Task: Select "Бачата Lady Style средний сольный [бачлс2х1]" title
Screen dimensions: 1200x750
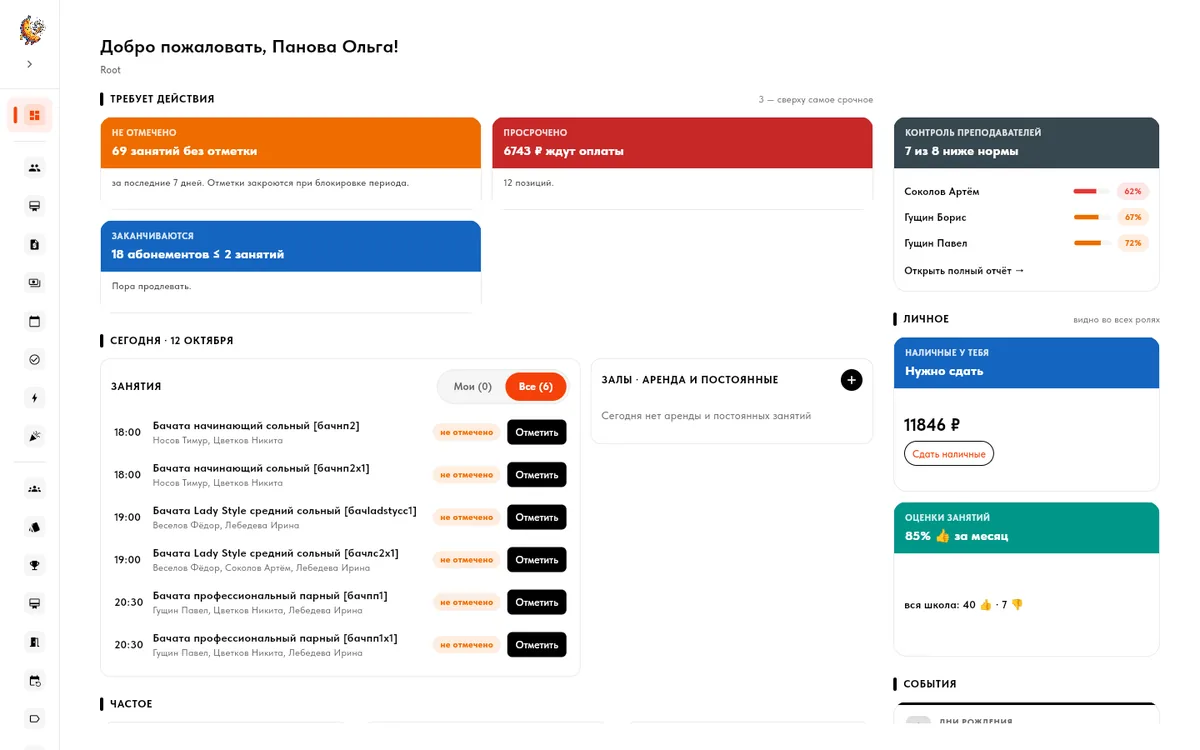Action: [x=276, y=553]
